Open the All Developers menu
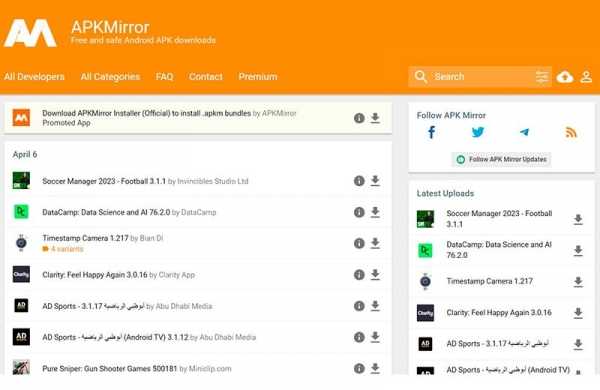Screen dimensions: 600x390 [x=34, y=77]
